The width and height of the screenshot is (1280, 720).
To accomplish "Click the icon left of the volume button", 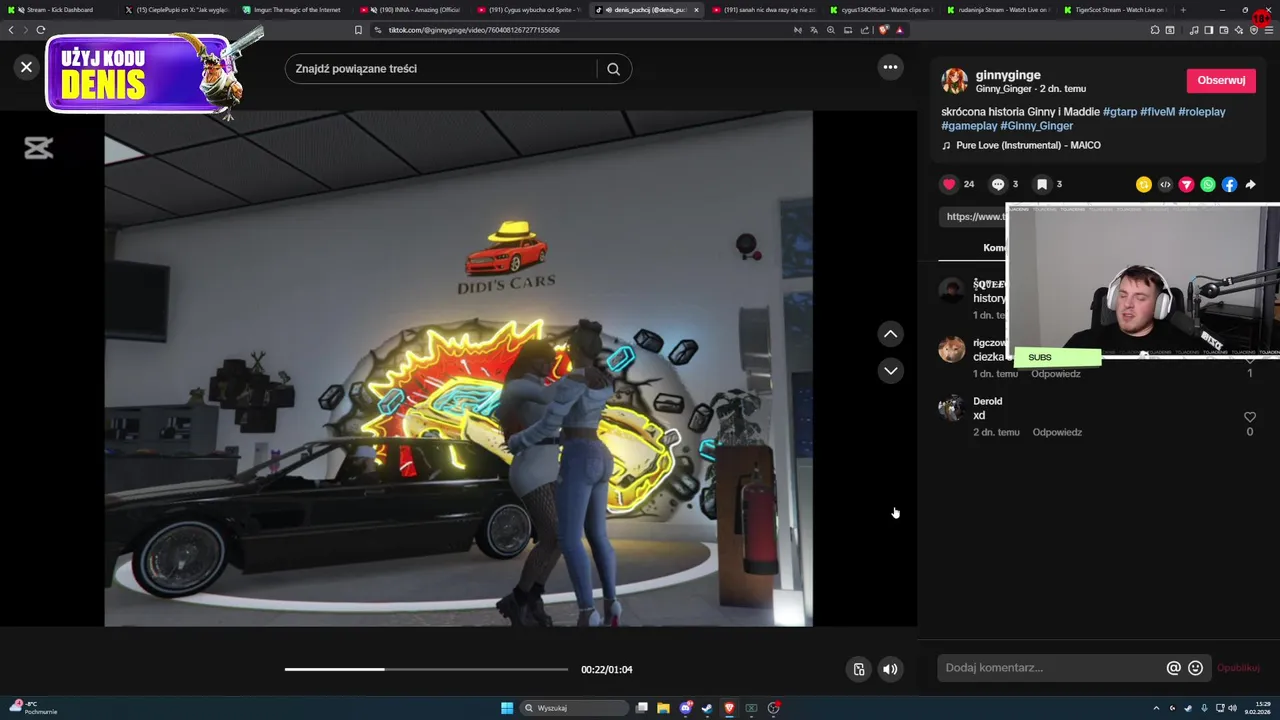I will point(858,669).
